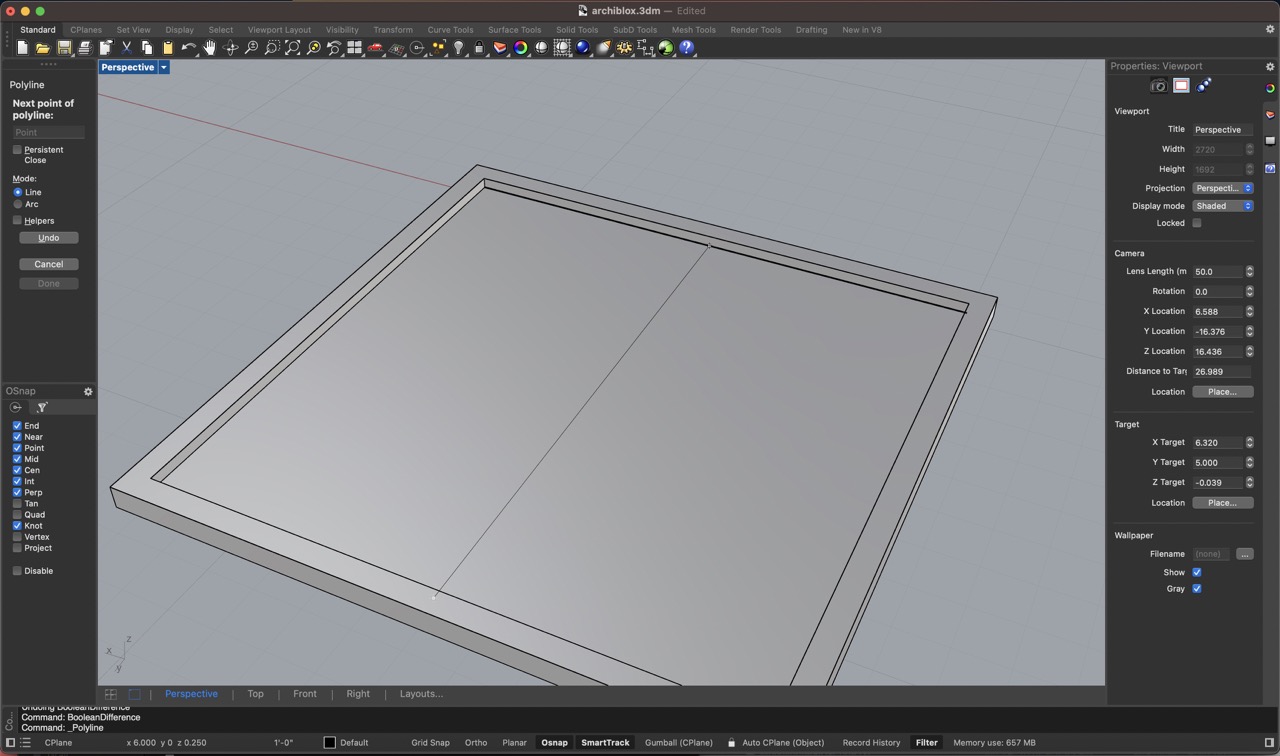Open the Layouts... viewport tab
The width and height of the screenshot is (1280, 756).
(x=421, y=694)
